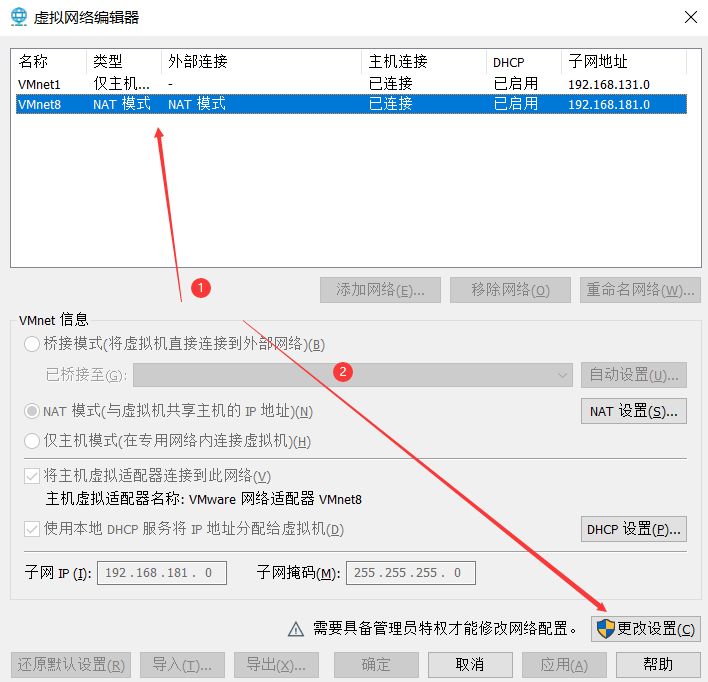Click the shield icon on 更改设置
Screen dimensions: 708x682
[605, 629]
